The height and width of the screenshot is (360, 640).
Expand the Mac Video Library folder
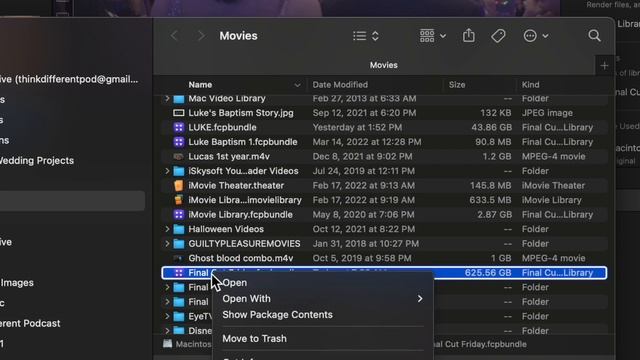167,98
